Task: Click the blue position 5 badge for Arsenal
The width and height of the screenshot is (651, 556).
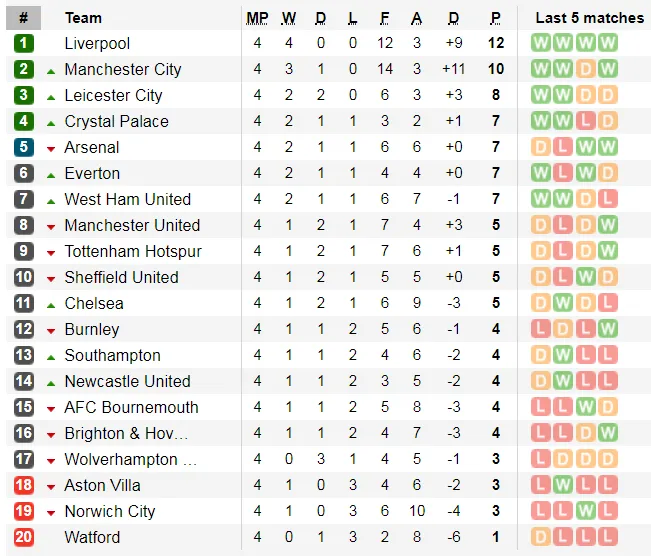Action: (x=24, y=147)
